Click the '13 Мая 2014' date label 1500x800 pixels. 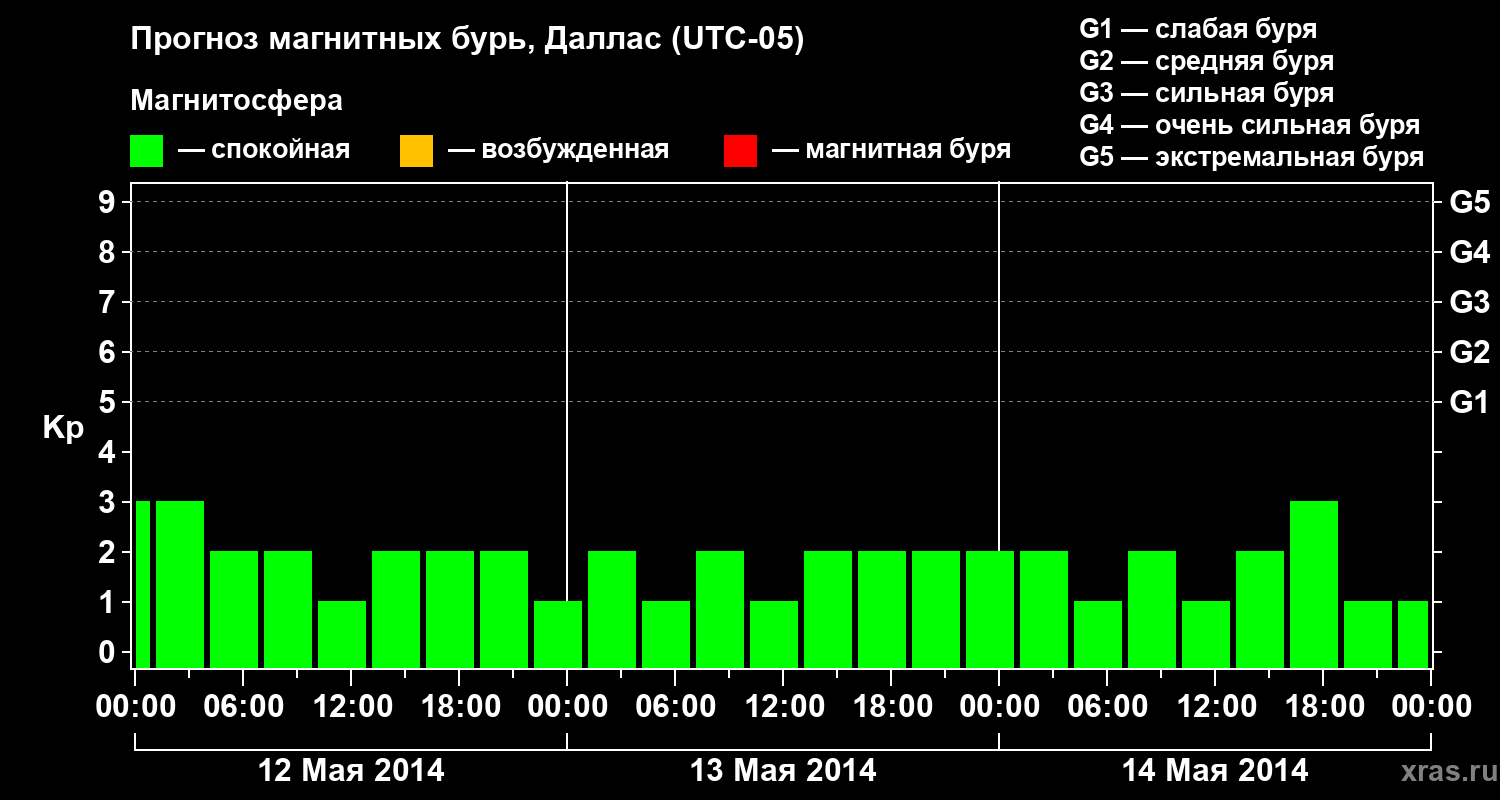pyautogui.click(x=783, y=770)
